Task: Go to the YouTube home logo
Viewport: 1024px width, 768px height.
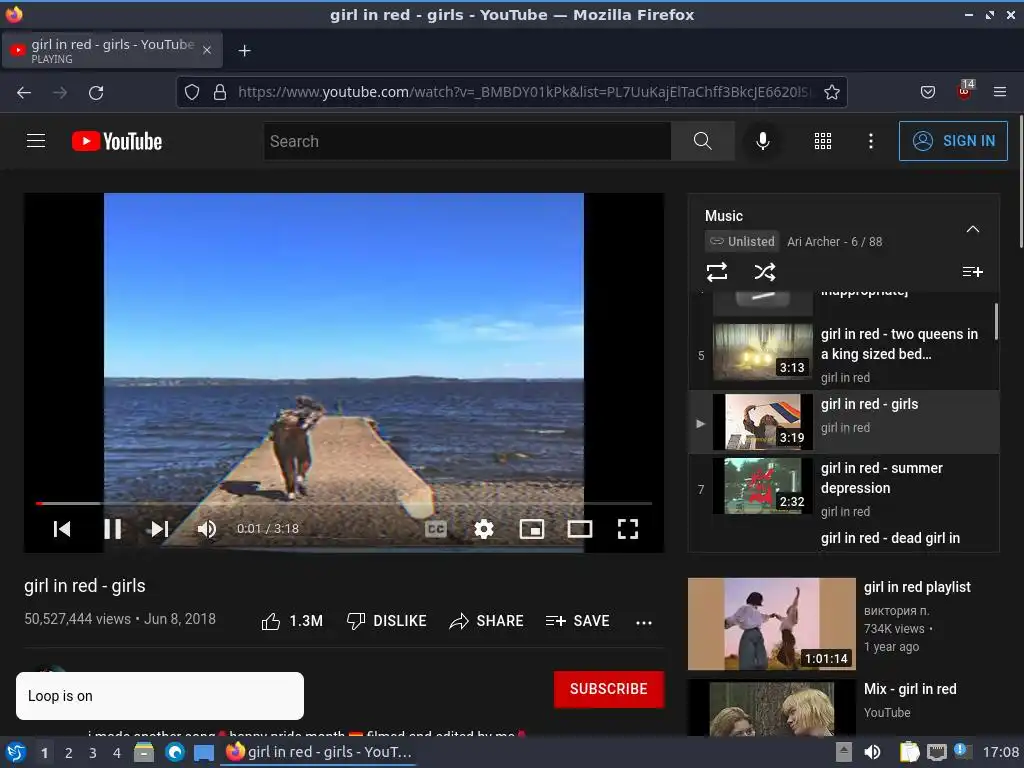Action: tap(117, 141)
